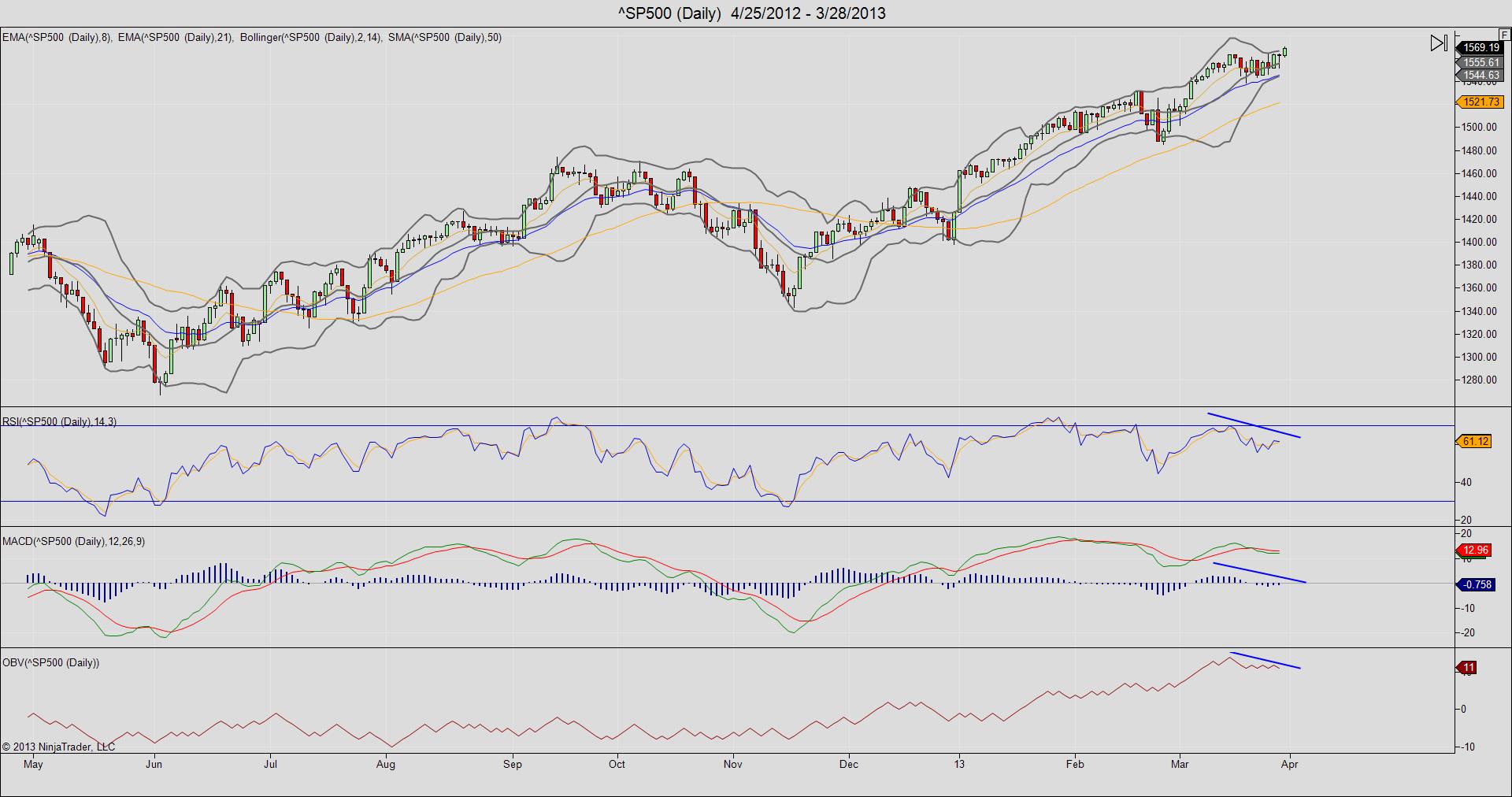Click the red 12.96 MACD value marker

(1475, 550)
